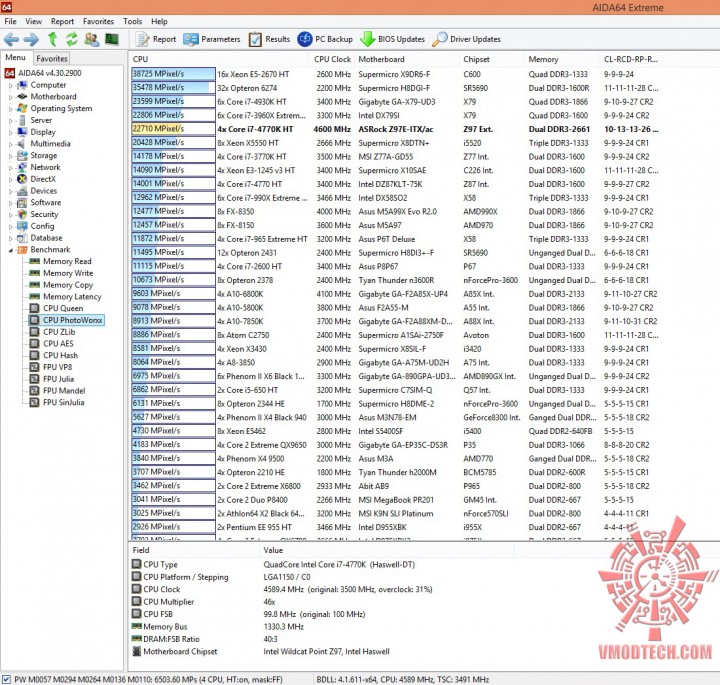Open the CPU Queen benchmark
The width and height of the screenshot is (720, 685).
point(56,309)
